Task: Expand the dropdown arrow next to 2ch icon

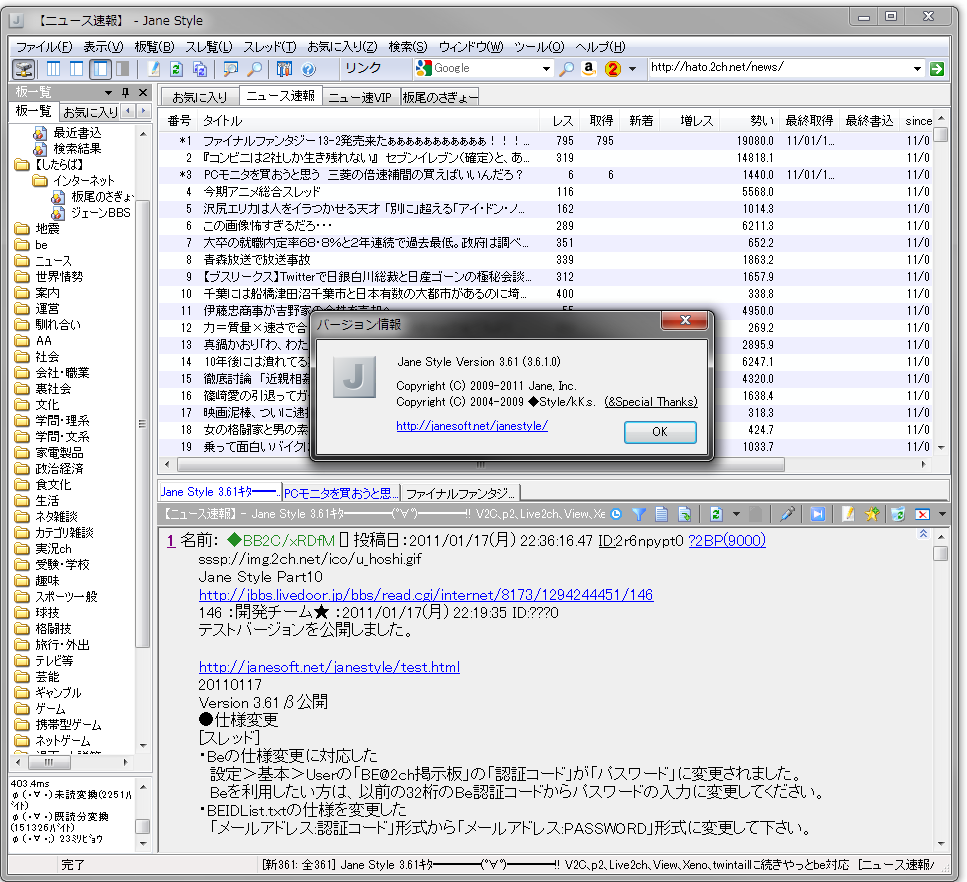Action: [x=632, y=69]
